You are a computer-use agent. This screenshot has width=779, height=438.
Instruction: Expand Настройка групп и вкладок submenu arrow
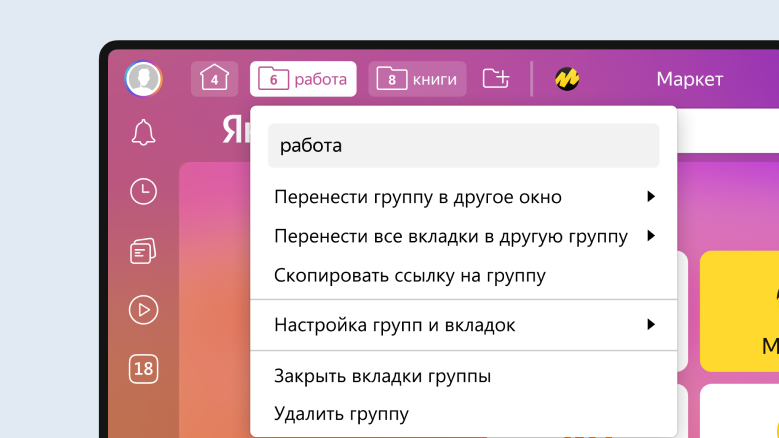pyautogui.click(x=650, y=325)
